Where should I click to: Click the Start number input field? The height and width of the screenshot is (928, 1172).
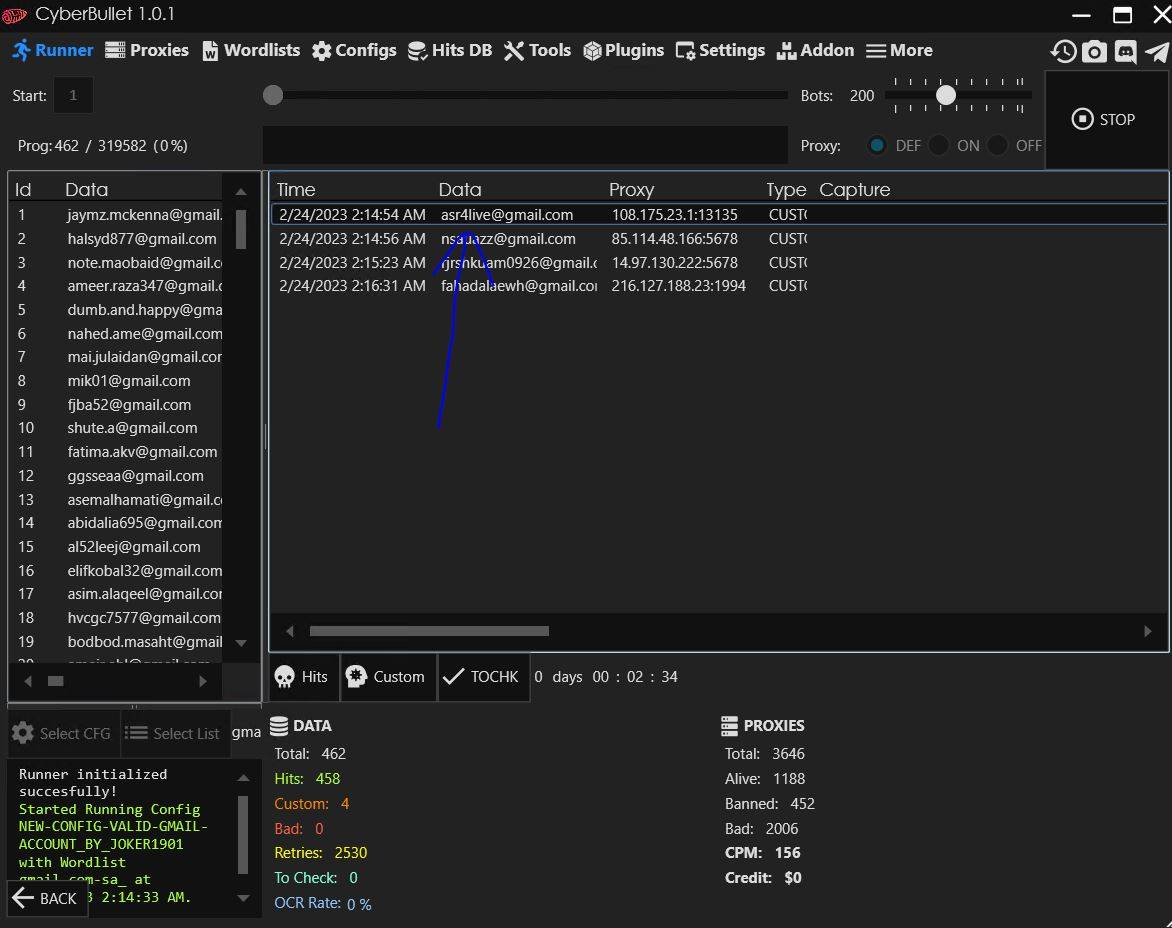[73, 96]
